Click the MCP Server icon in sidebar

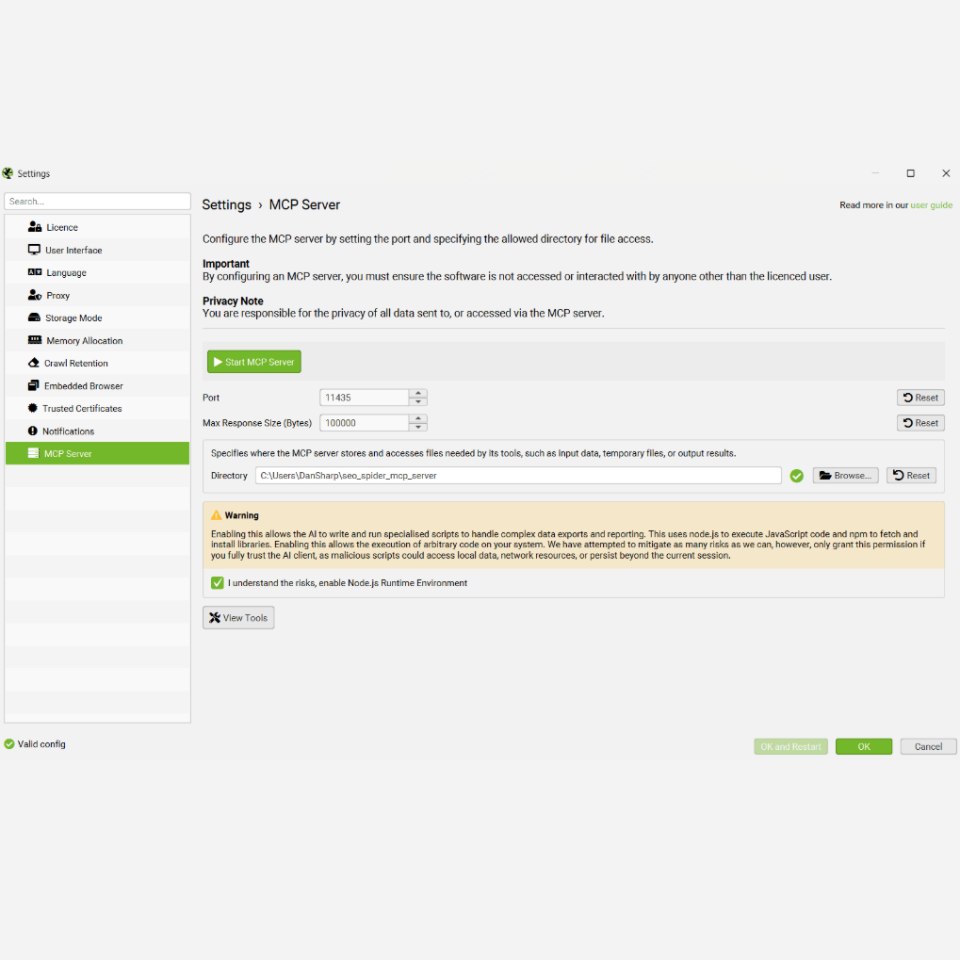coord(33,453)
